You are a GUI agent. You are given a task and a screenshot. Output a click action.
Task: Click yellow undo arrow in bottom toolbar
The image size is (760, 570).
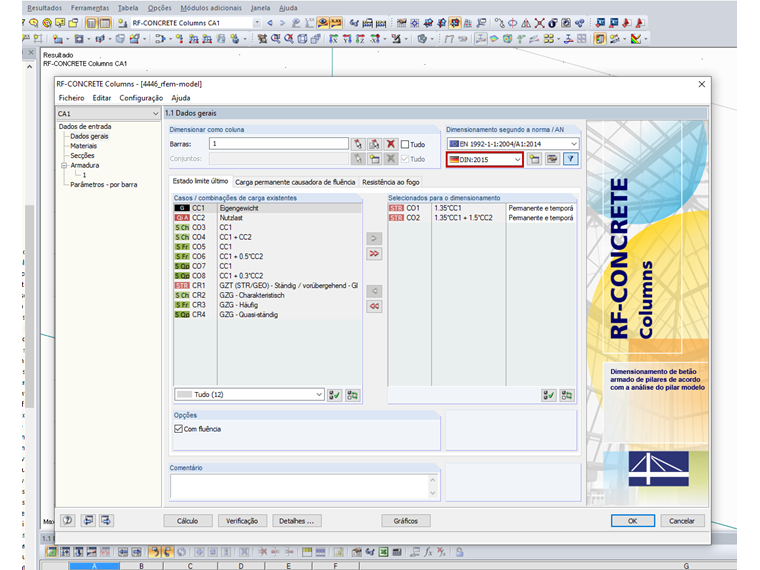tap(154, 552)
